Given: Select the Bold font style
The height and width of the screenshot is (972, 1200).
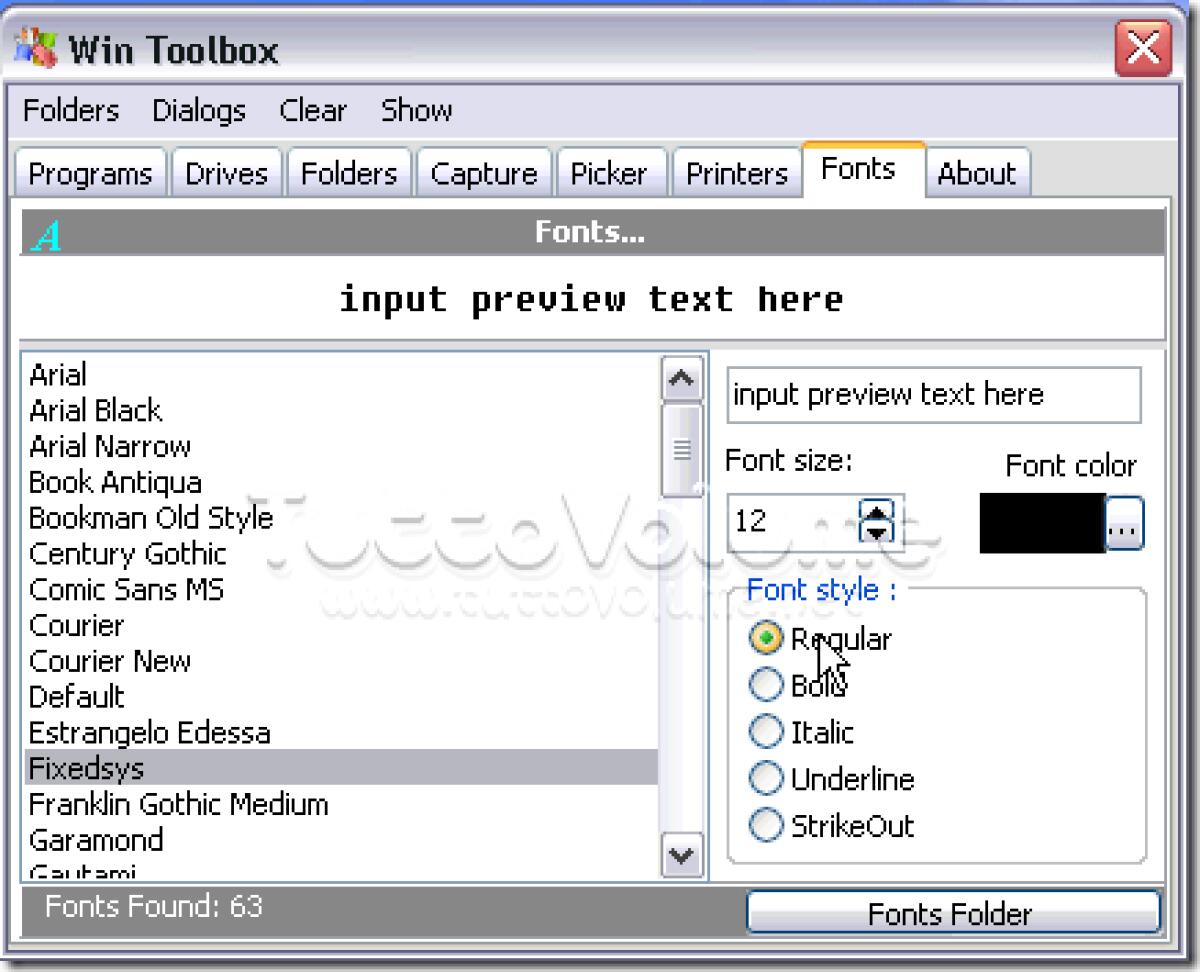Looking at the screenshot, I should point(798,685).
